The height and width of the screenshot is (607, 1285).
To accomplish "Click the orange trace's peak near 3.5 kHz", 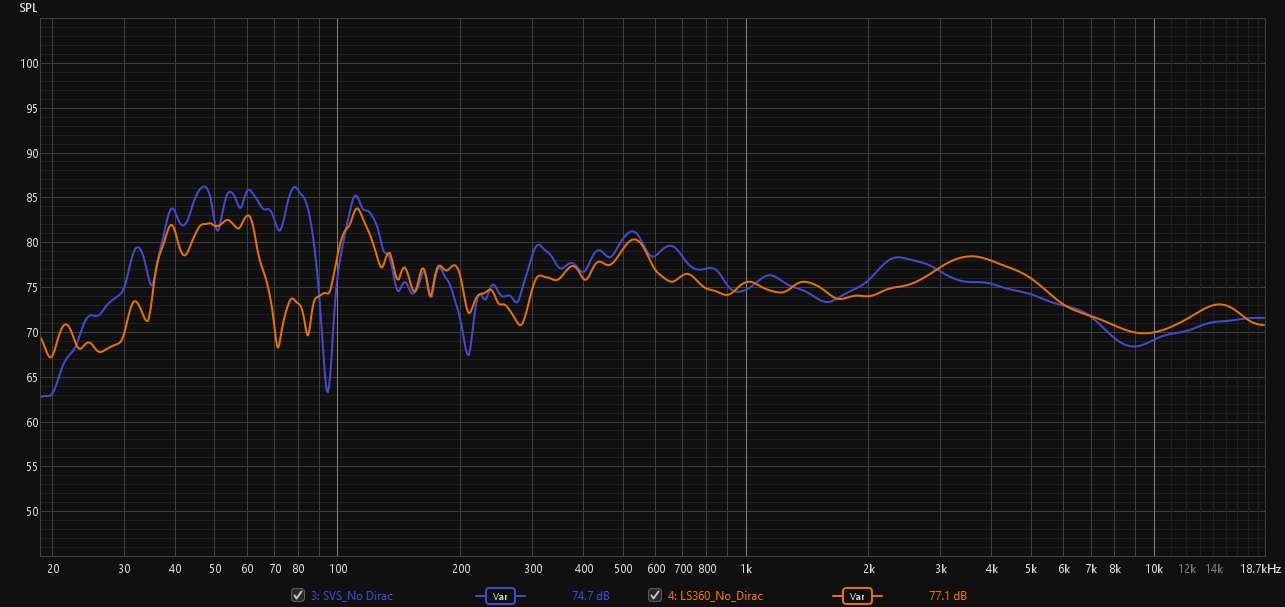I will [x=970, y=257].
